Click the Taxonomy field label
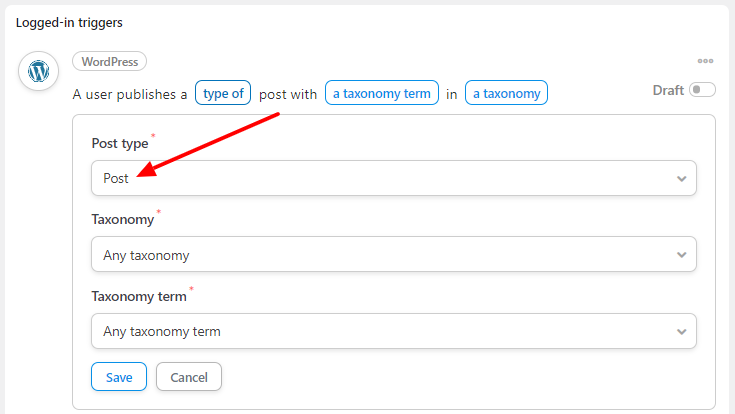The width and height of the screenshot is (735, 414). point(123,219)
